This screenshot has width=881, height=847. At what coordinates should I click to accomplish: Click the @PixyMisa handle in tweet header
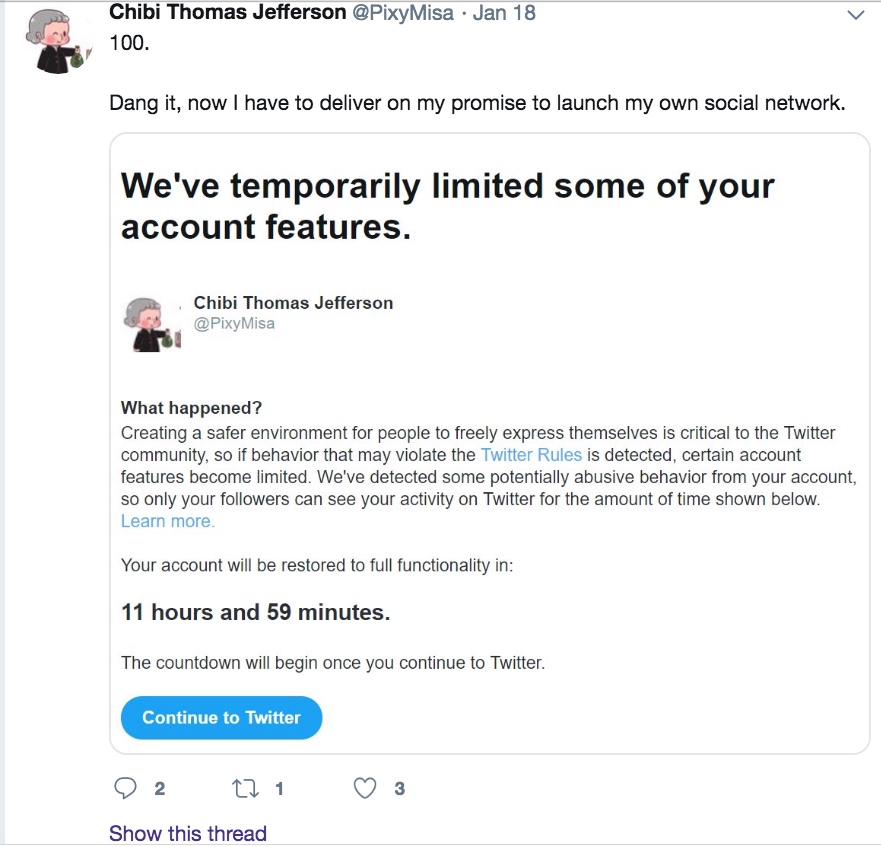404,13
